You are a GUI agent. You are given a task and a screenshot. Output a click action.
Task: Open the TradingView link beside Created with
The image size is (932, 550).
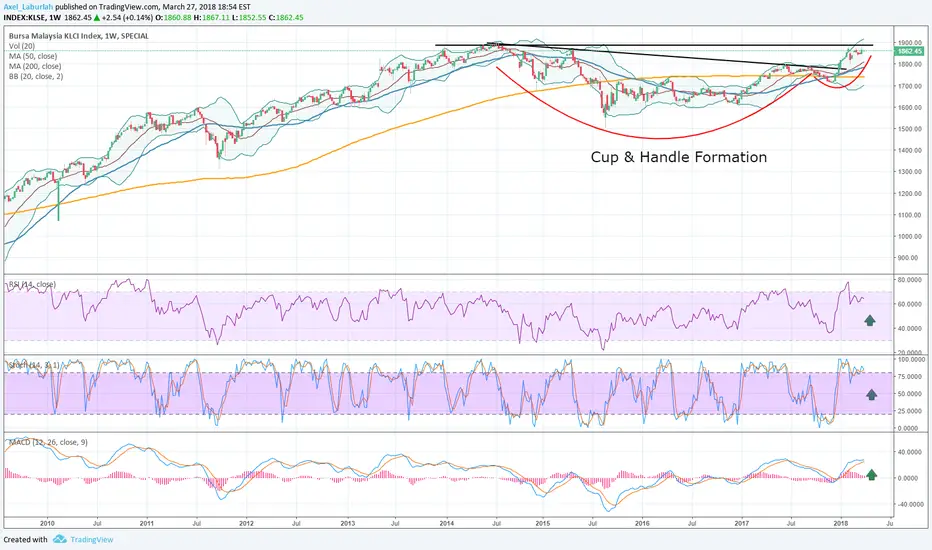(92, 539)
